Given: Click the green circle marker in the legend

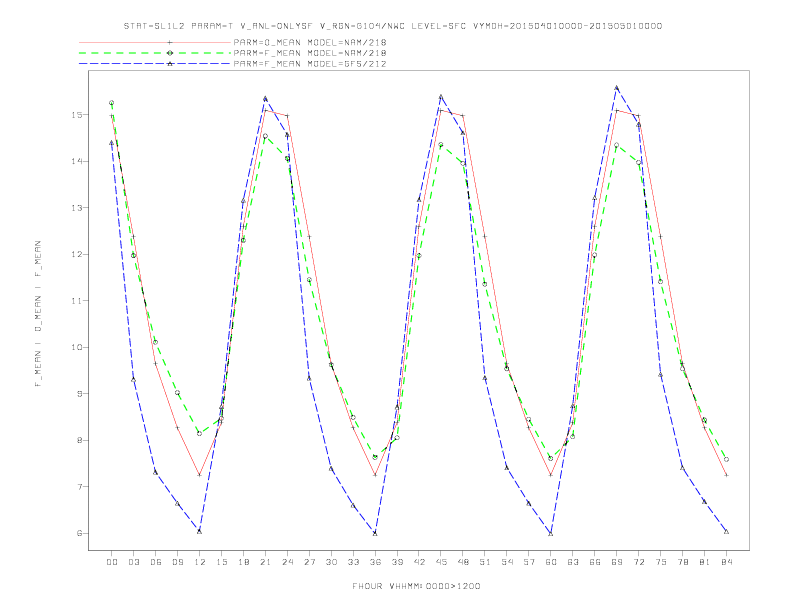Looking at the screenshot, I should [x=170, y=53].
